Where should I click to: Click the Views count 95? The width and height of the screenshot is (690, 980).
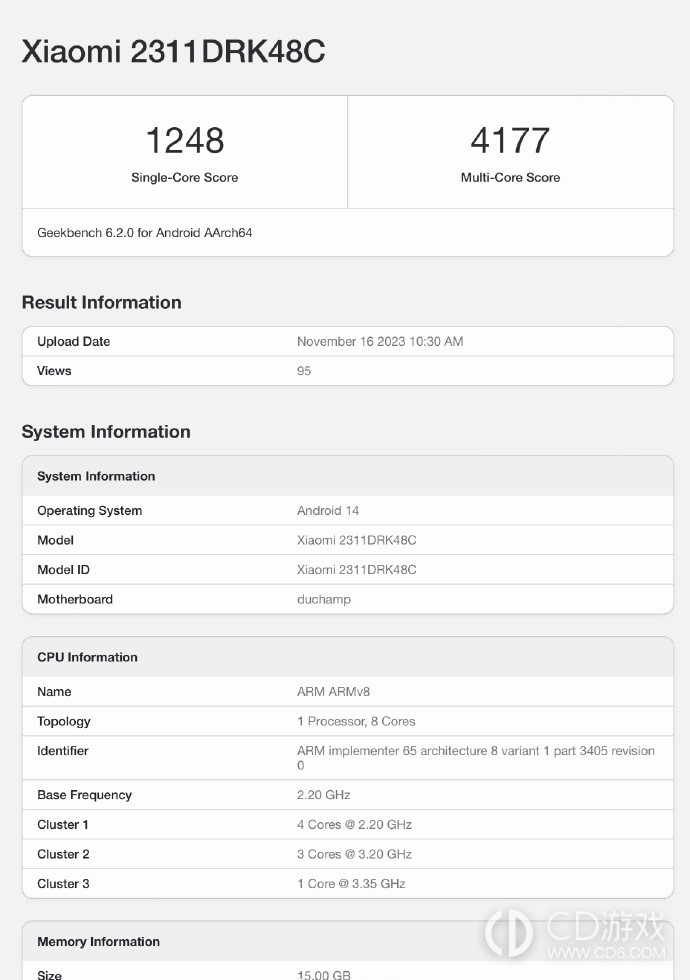[304, 371]
